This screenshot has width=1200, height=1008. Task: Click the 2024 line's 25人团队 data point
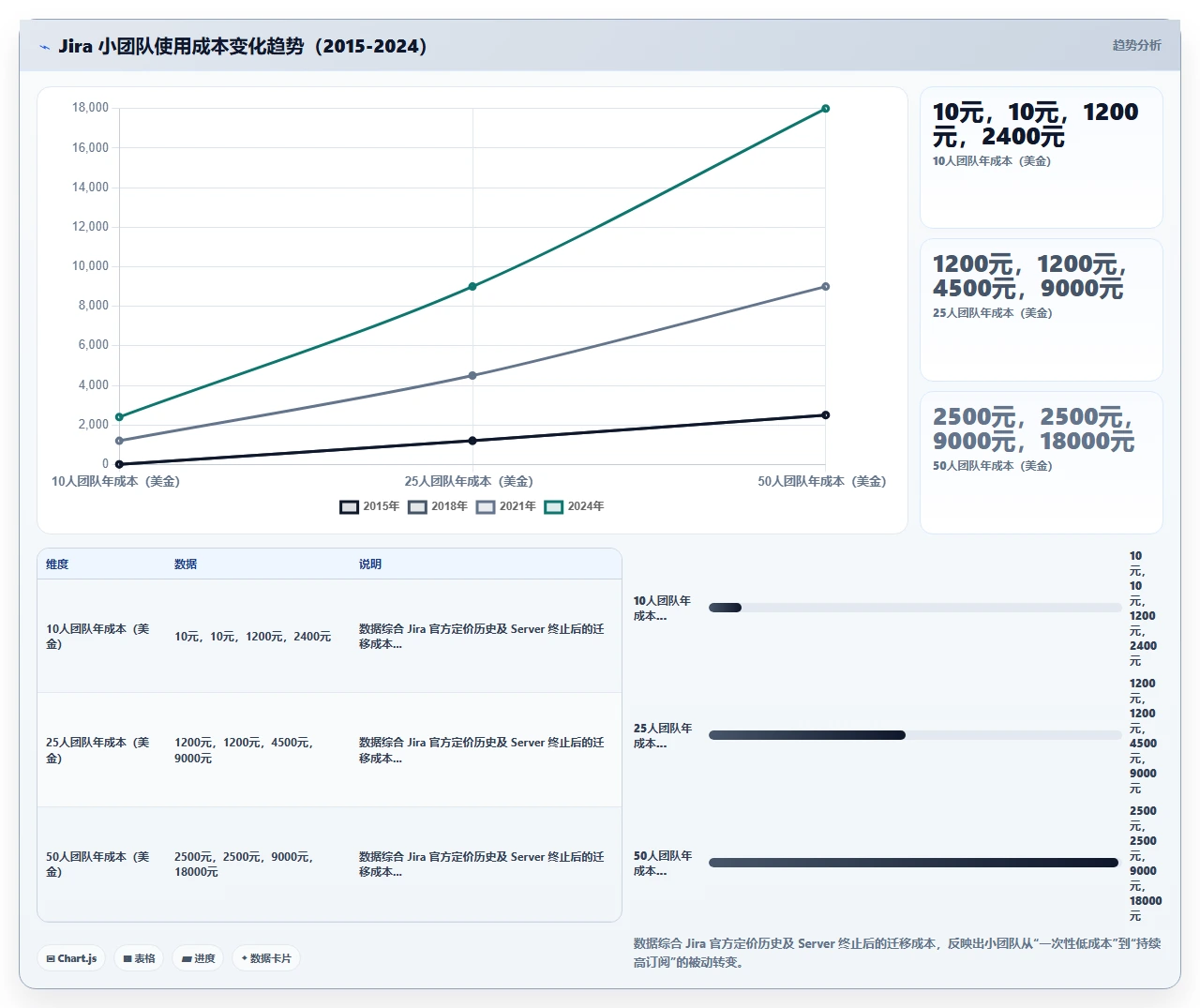point(472,286)
